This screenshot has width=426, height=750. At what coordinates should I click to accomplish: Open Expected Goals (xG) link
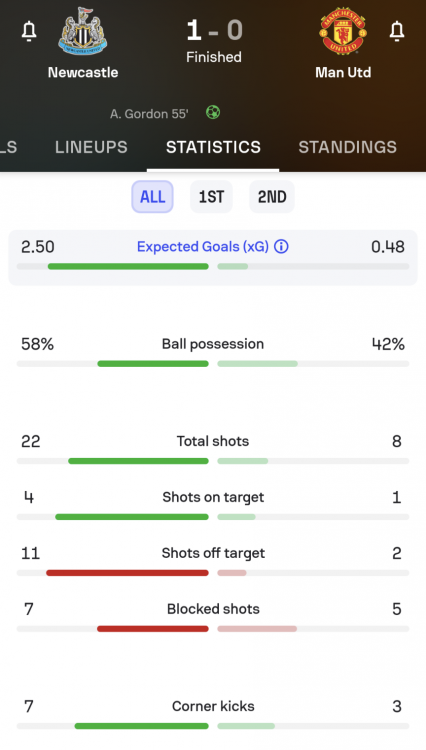tap(203, 247)
